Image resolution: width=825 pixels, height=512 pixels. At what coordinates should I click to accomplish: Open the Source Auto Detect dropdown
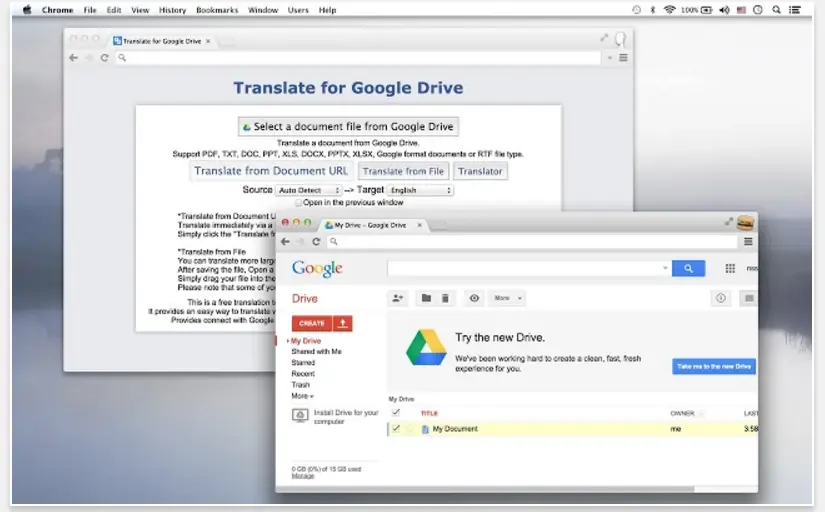tap(309, 190)
